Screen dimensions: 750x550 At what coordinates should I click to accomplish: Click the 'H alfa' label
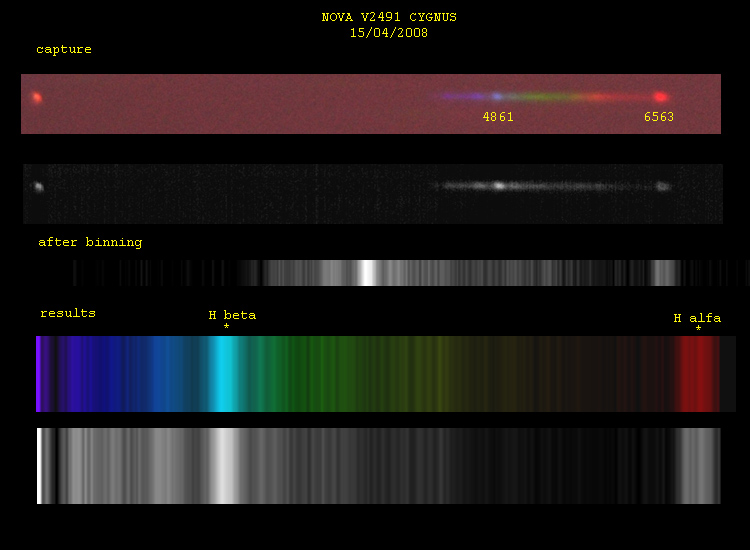(697, 318)
